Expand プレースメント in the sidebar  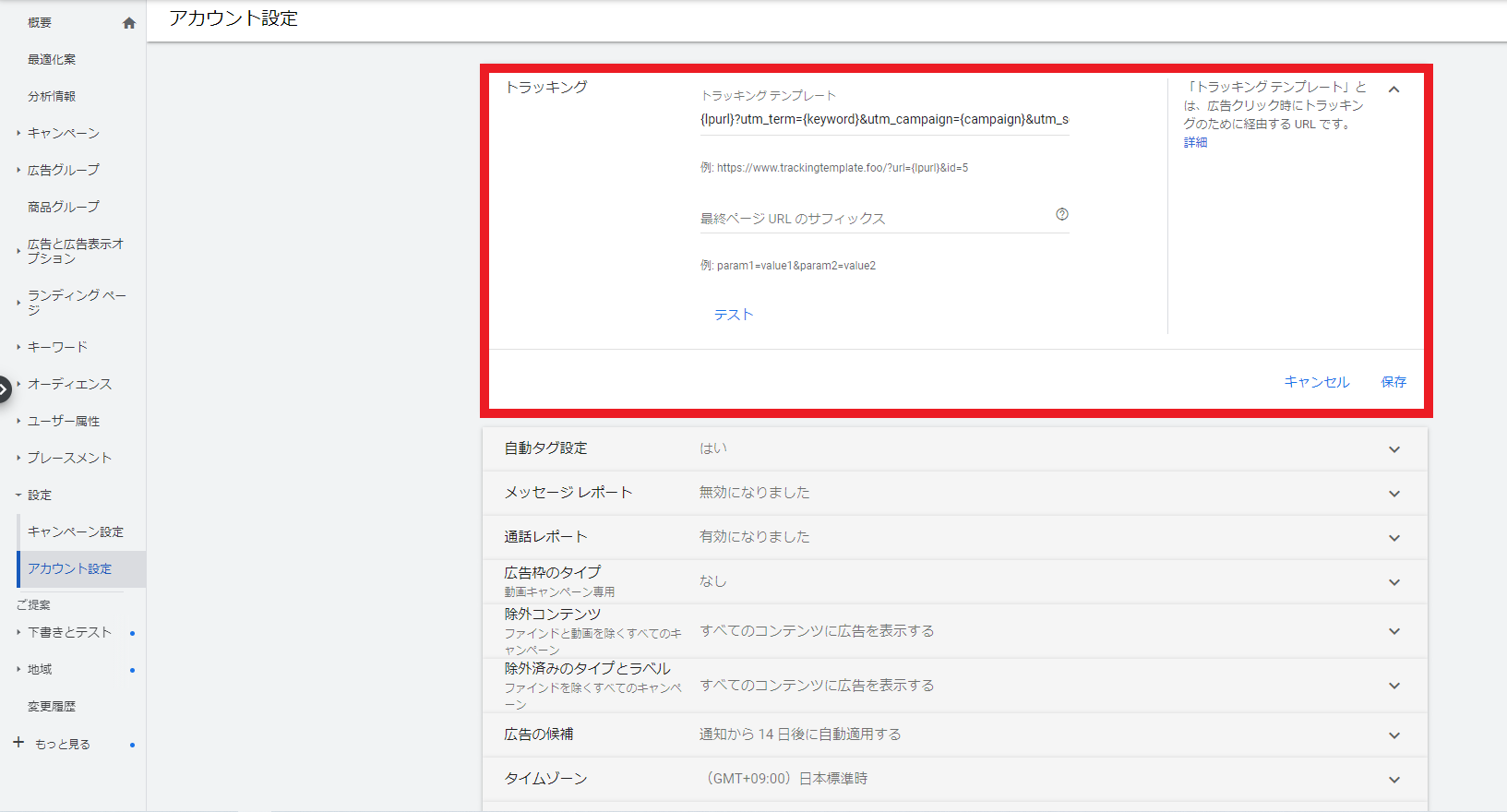pyautogui.click(x=69, y=458)
